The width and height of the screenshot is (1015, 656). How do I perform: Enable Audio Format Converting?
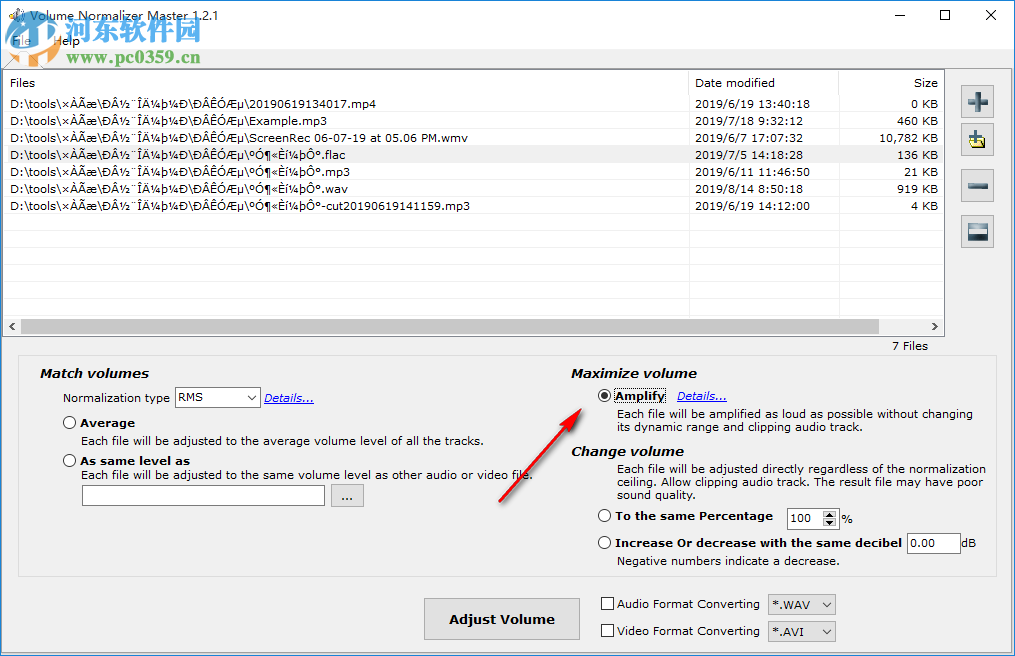pyautogui.click(x=606, y=604)
